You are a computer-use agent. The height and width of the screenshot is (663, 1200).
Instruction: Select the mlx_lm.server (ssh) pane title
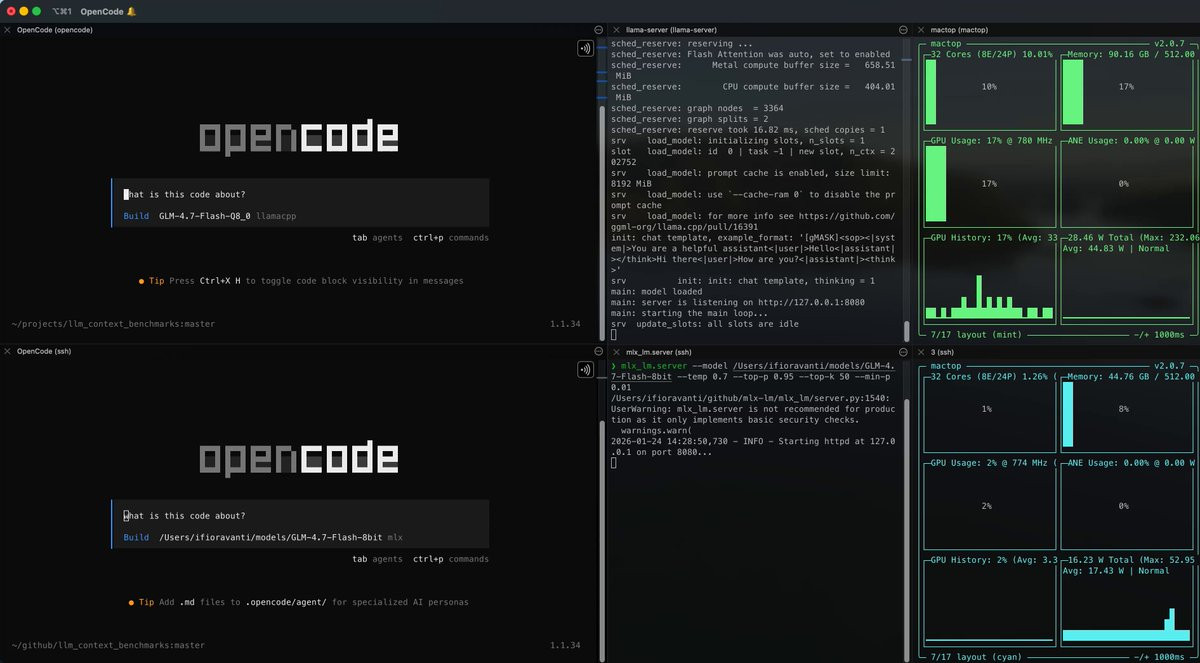[658, 352]
